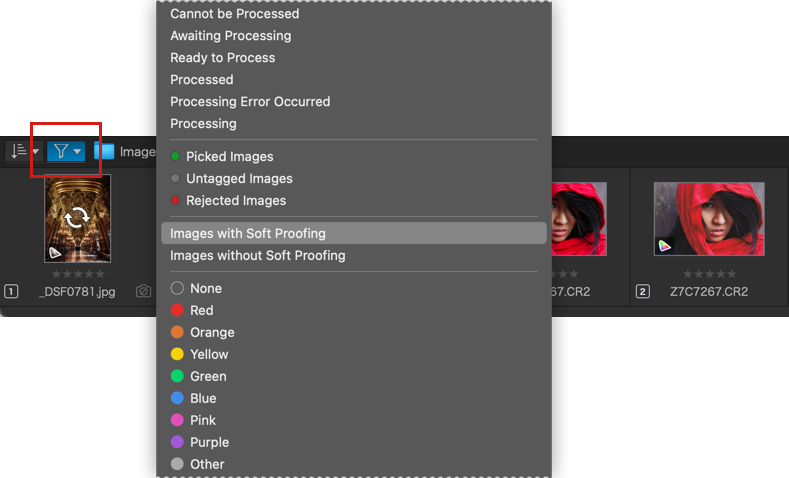Click the blue image folder icon
Viewport: 789px width, 478px height.
[104, 151]
